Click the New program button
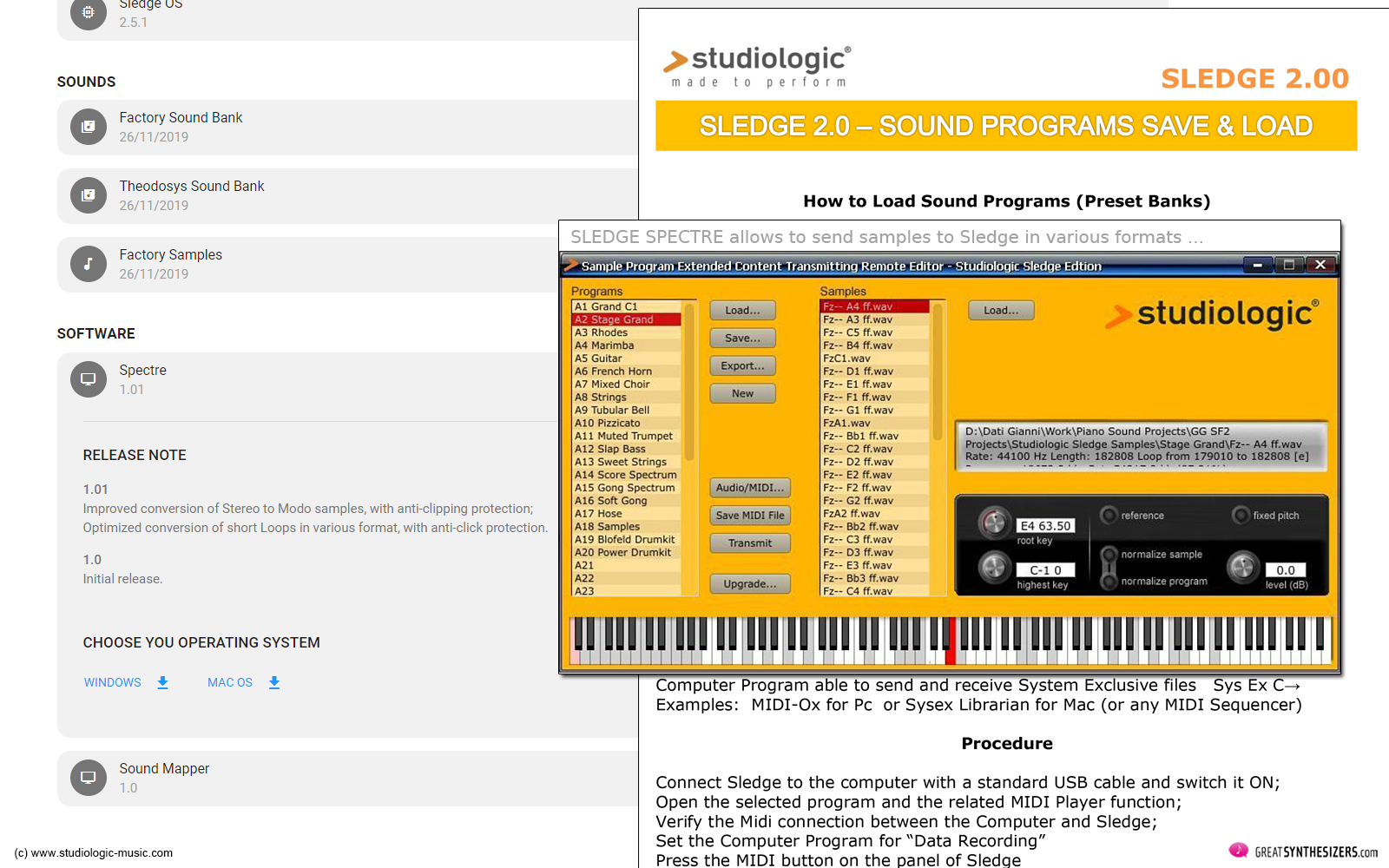 [742, 394]
